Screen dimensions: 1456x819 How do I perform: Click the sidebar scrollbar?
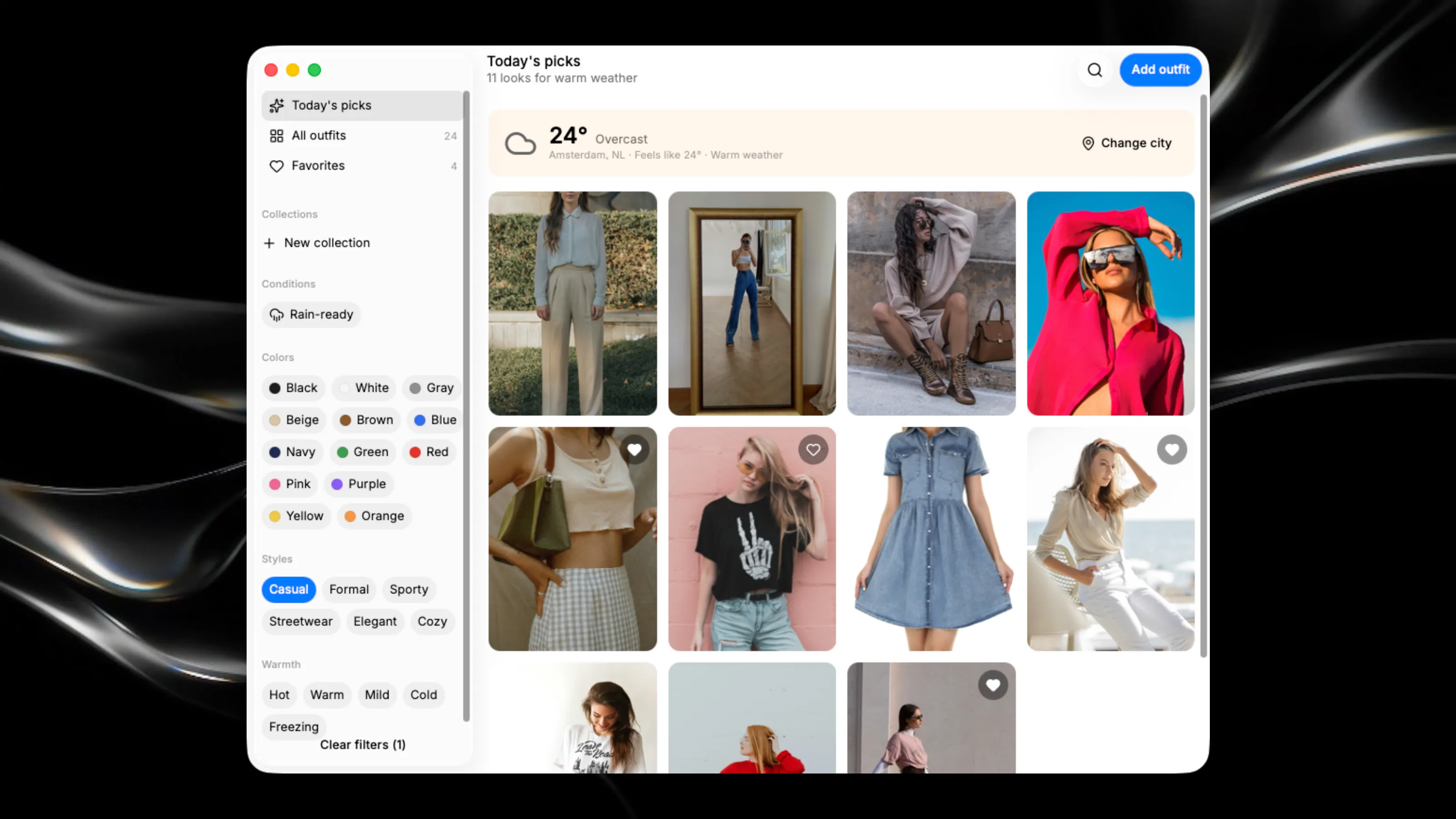[x=466, y=406]
